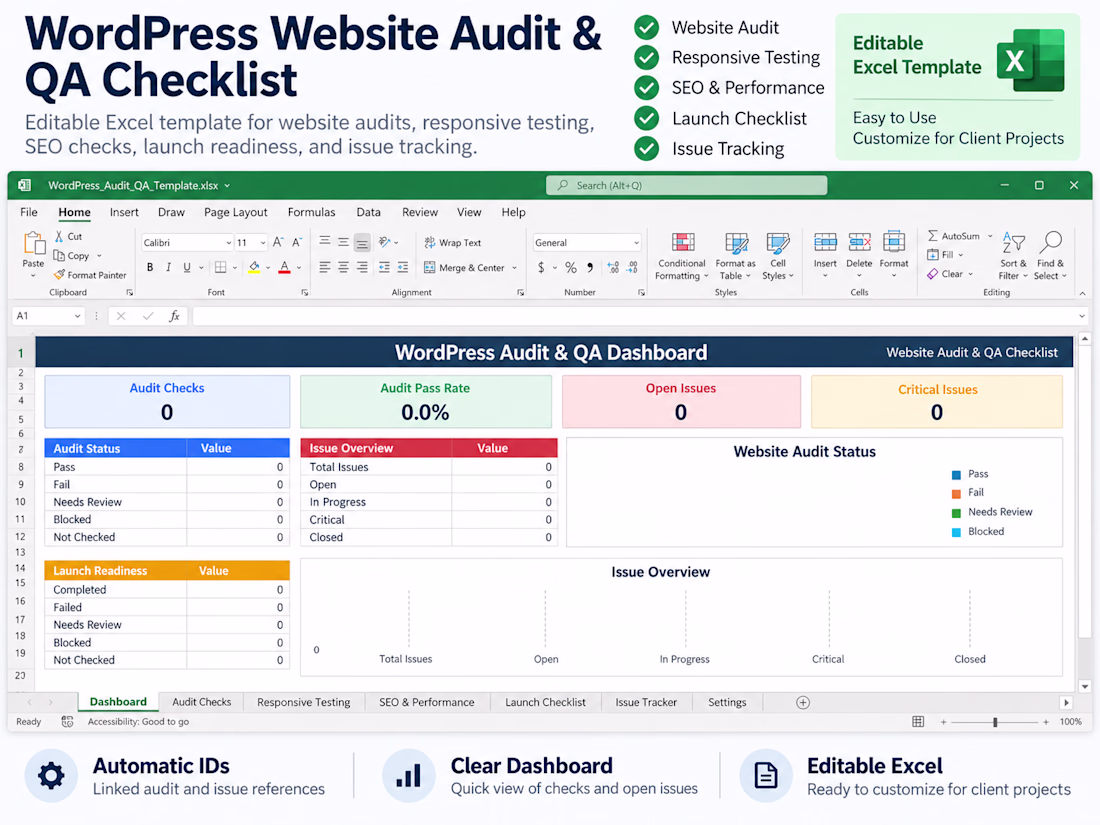Toggle Center horizontal alignment
Image resolution: width=1100 pixels, height=825 pixels.
pos(343,267)
